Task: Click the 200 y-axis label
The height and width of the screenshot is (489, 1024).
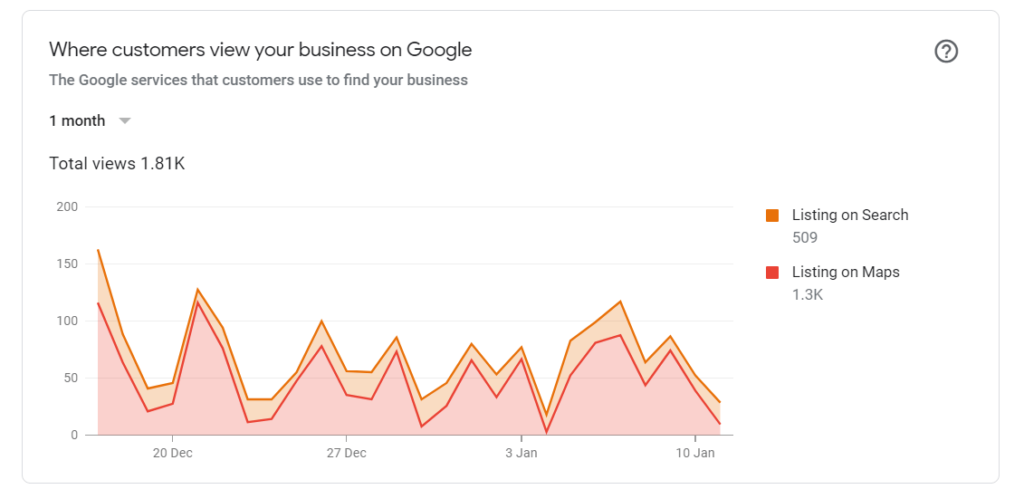Action: tap(68, 207)
